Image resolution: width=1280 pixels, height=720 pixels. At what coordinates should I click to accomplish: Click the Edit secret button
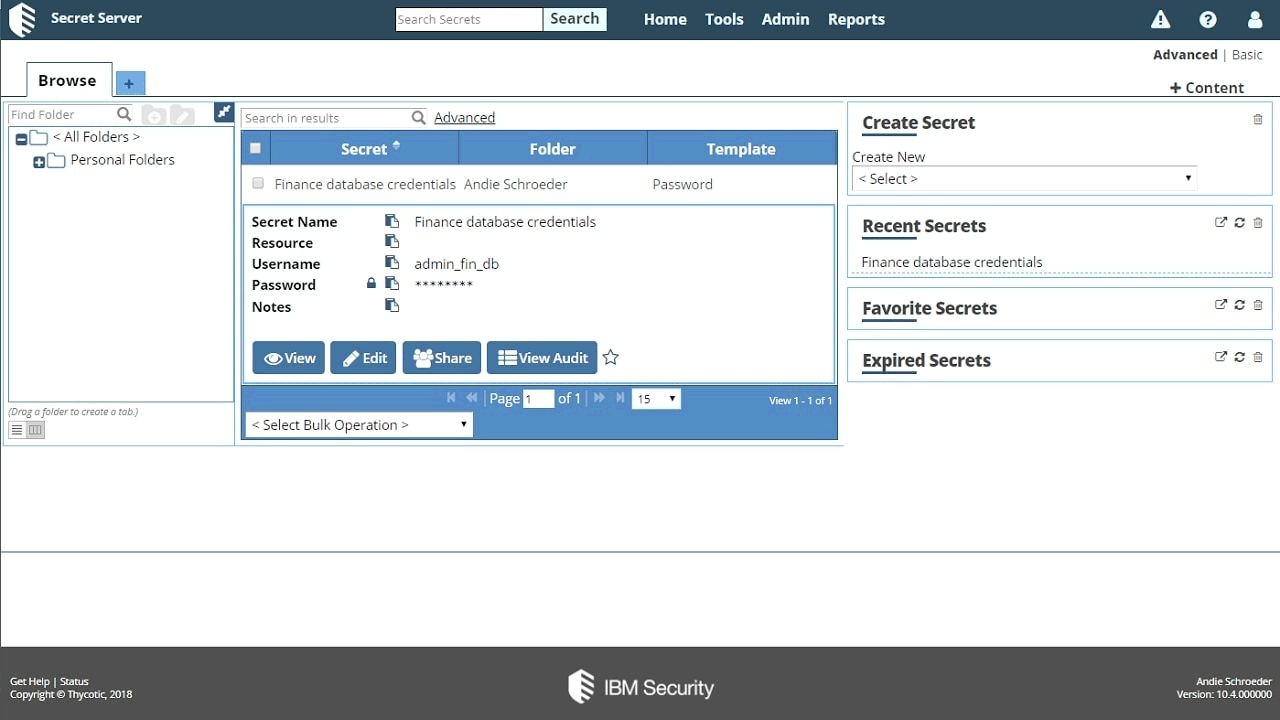click(364, 358)
